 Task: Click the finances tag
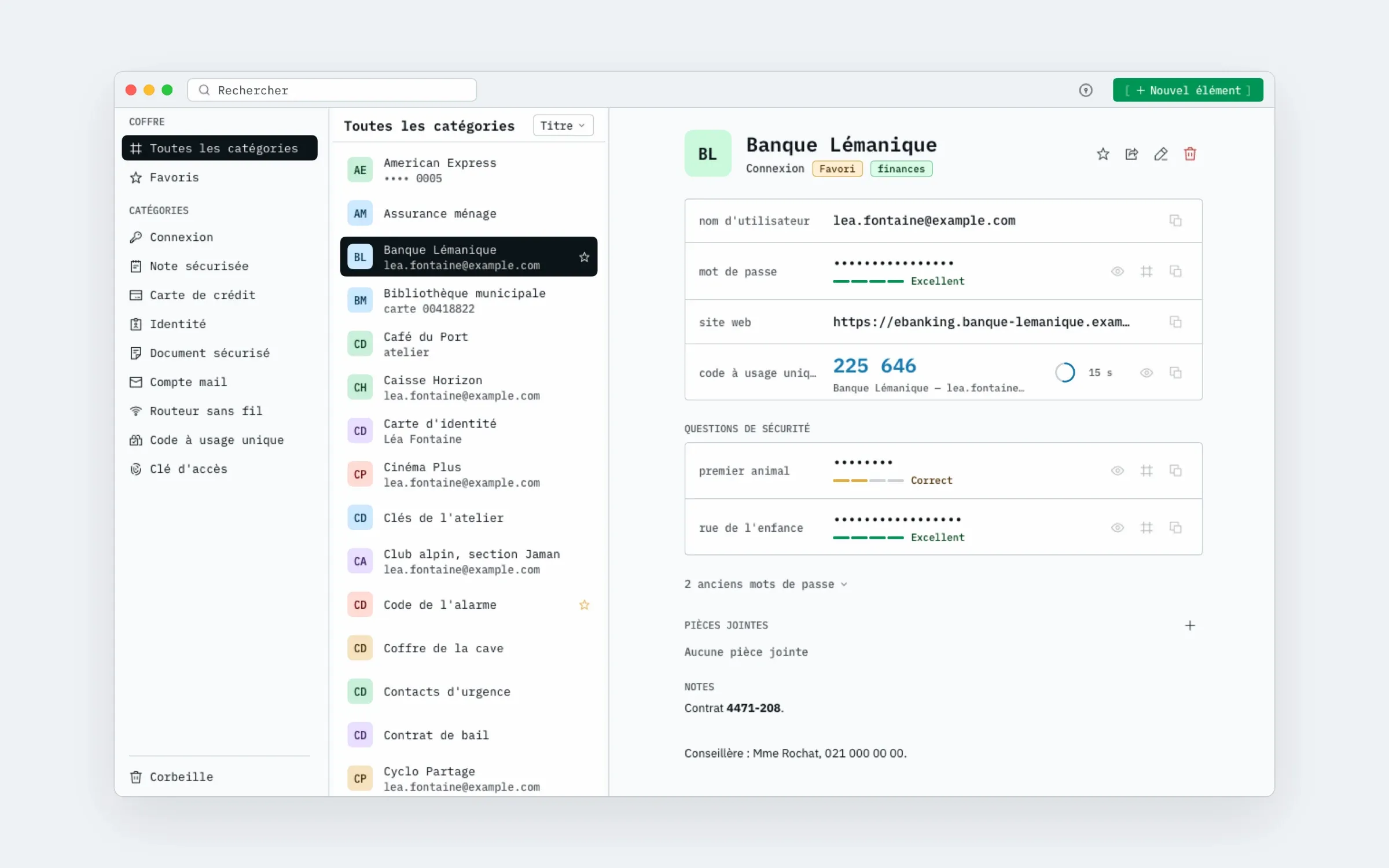pyautogui.click(x=901, y=168)
